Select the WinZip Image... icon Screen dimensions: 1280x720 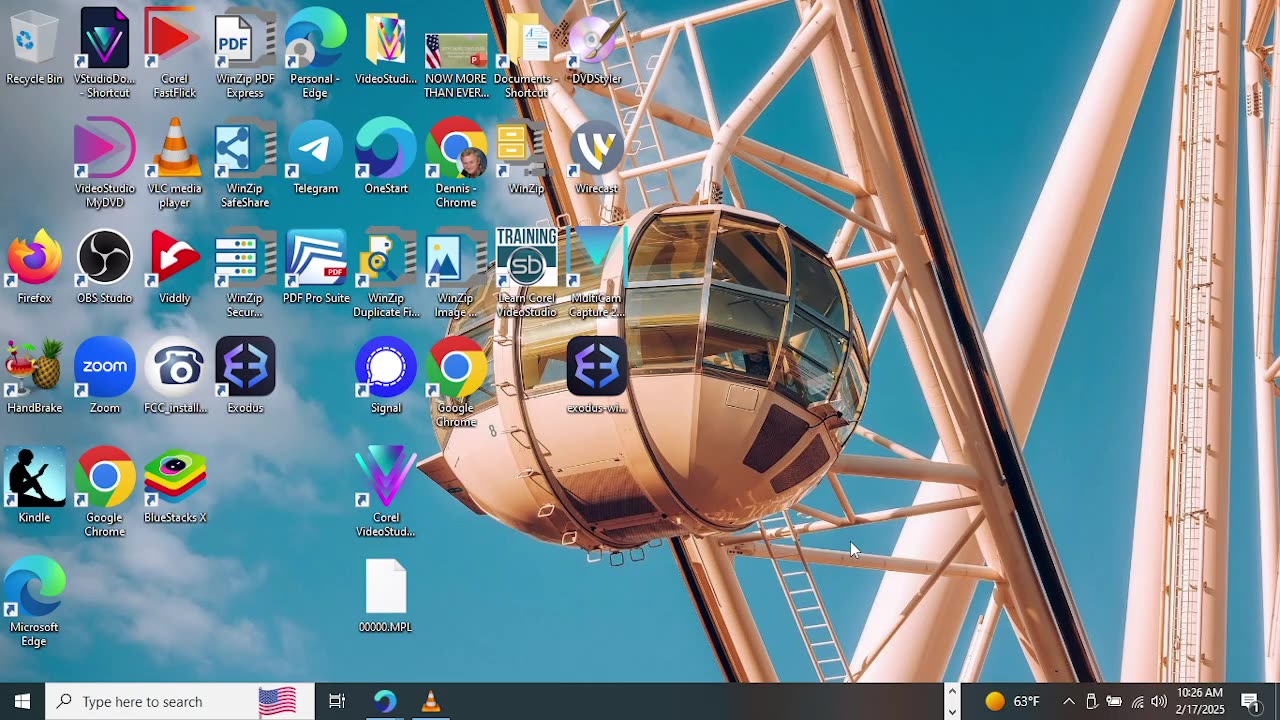click(x=456, y=273)
